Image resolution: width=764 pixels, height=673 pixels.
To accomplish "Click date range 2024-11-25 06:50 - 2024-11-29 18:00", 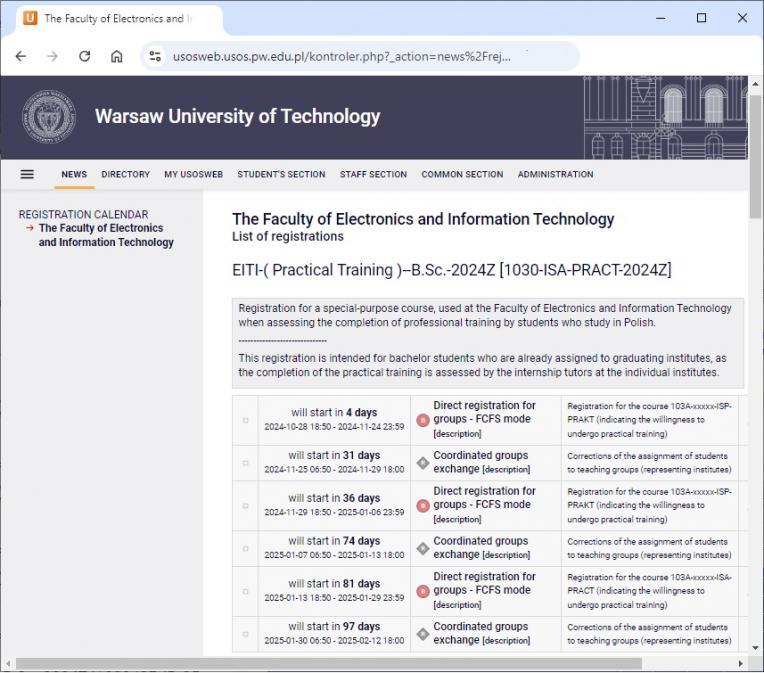I will pos(334,469).
